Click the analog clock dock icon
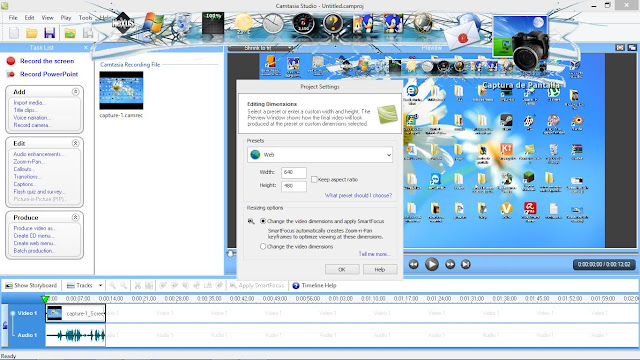 point(273,23)
